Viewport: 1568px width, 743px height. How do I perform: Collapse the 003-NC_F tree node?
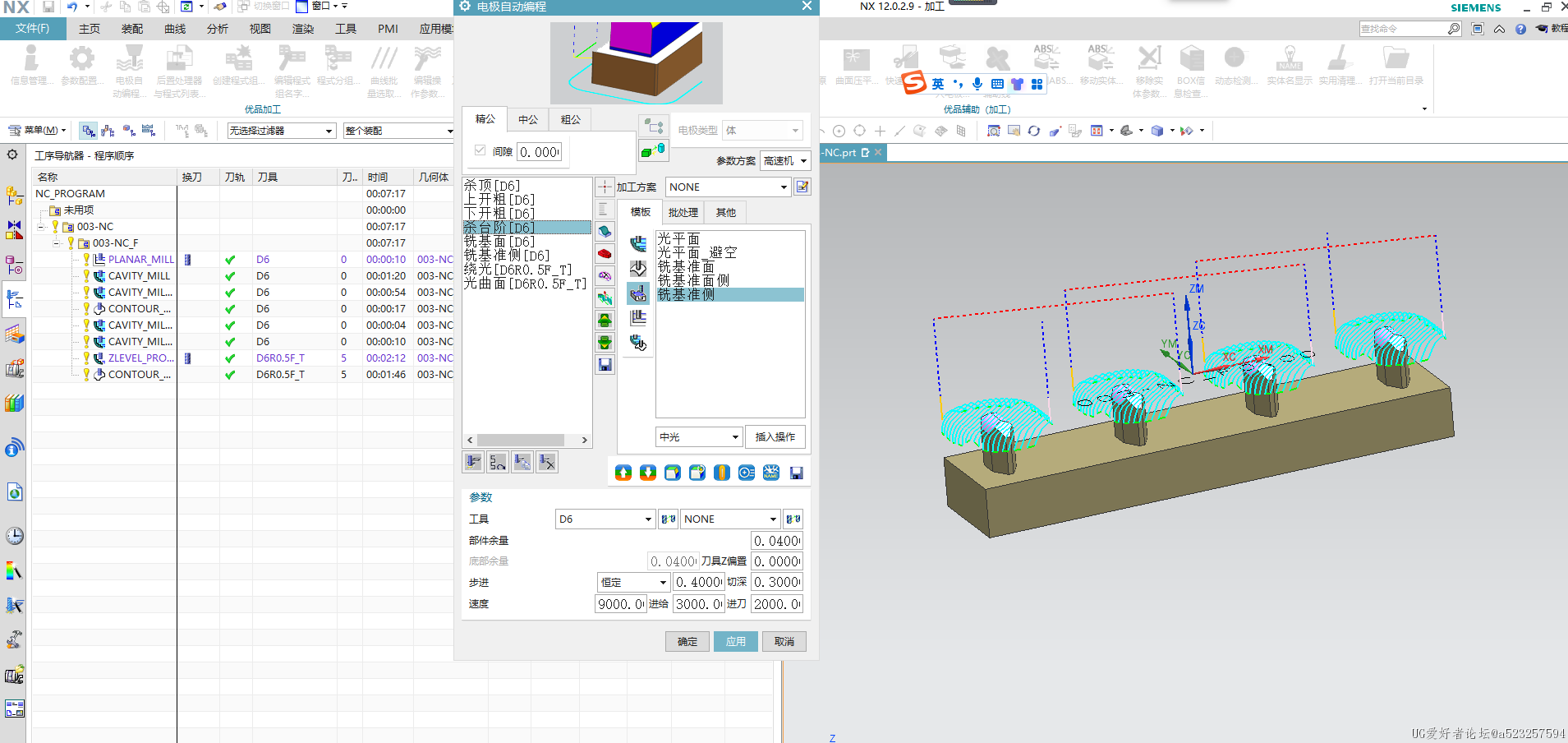[x=56, y=243]
